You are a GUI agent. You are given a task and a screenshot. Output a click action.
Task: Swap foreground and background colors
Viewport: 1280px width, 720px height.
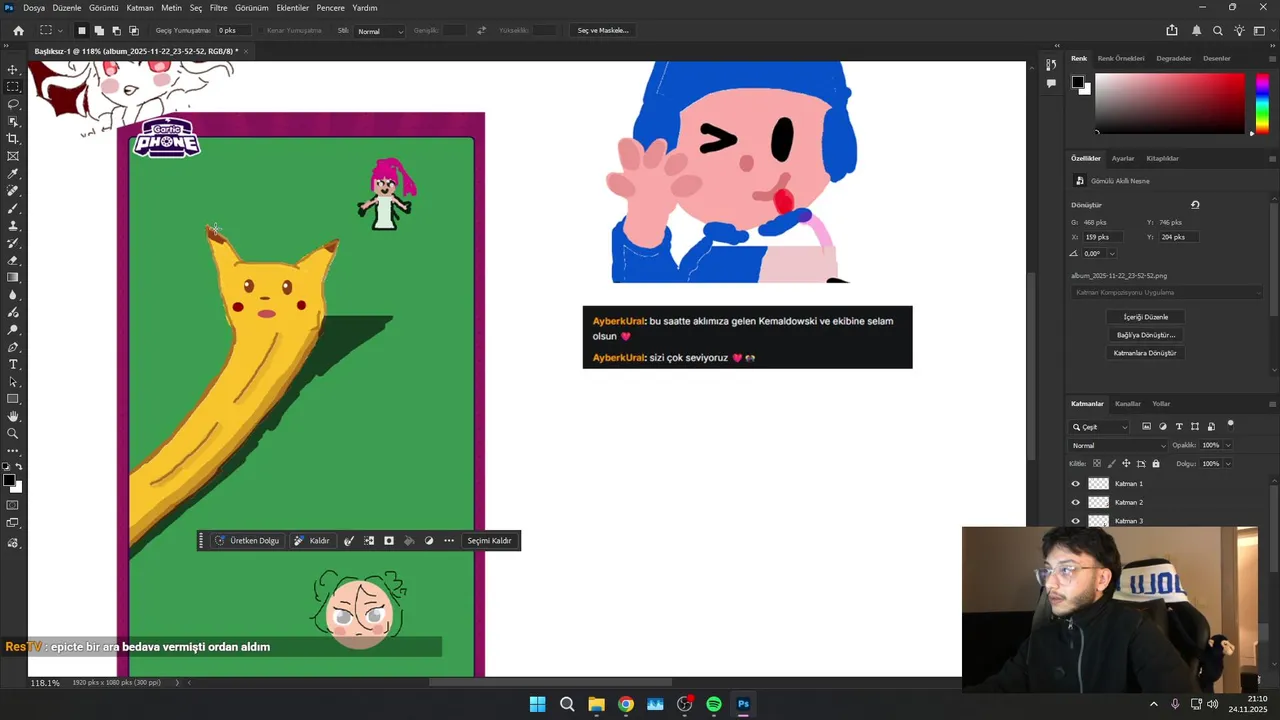(19, 467)
